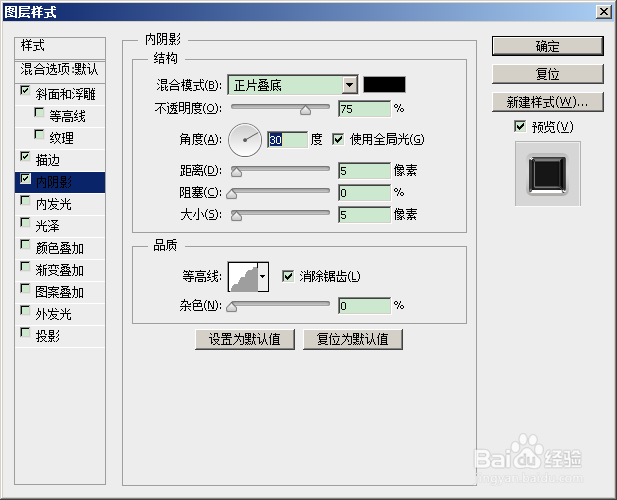Click the 大小 value field

[x=364, y=215]
